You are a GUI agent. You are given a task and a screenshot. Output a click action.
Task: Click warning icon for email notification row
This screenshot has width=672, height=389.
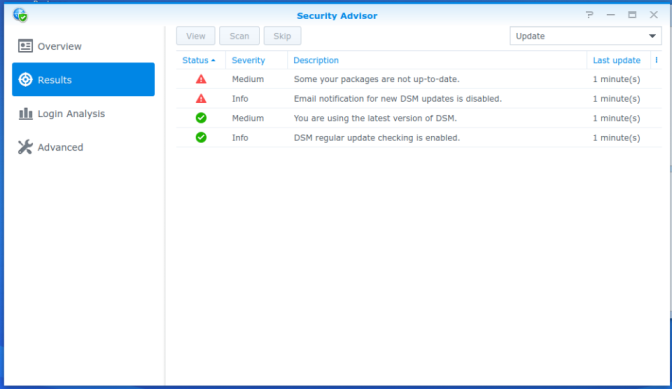tap(201, 99)
